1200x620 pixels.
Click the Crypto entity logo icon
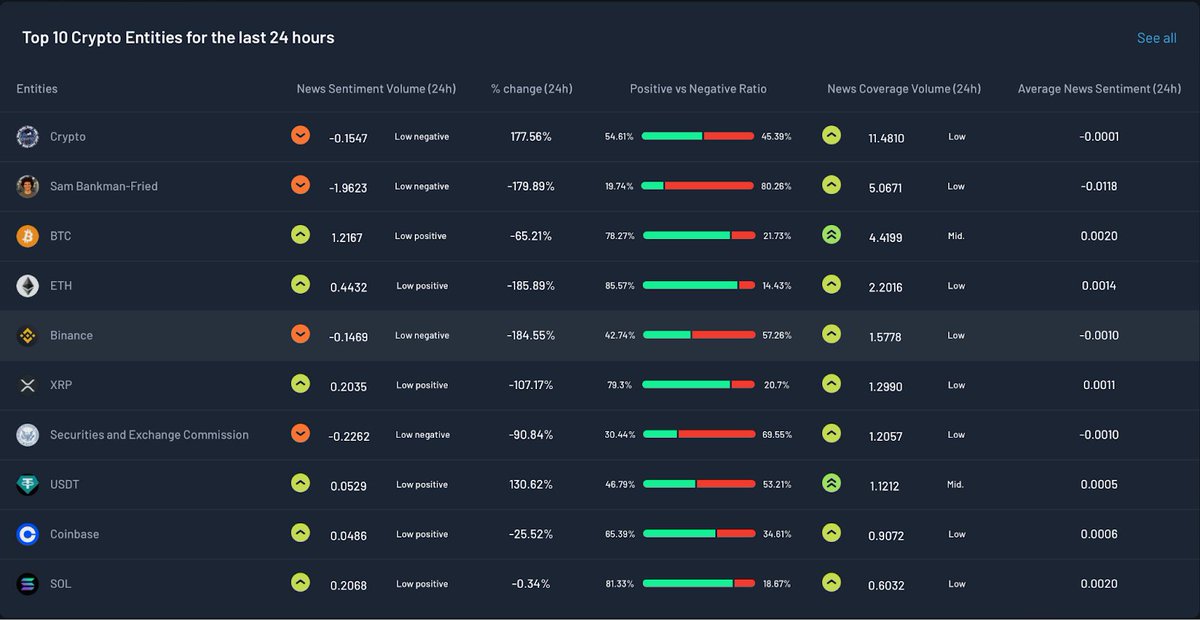[x=28, y=137]
